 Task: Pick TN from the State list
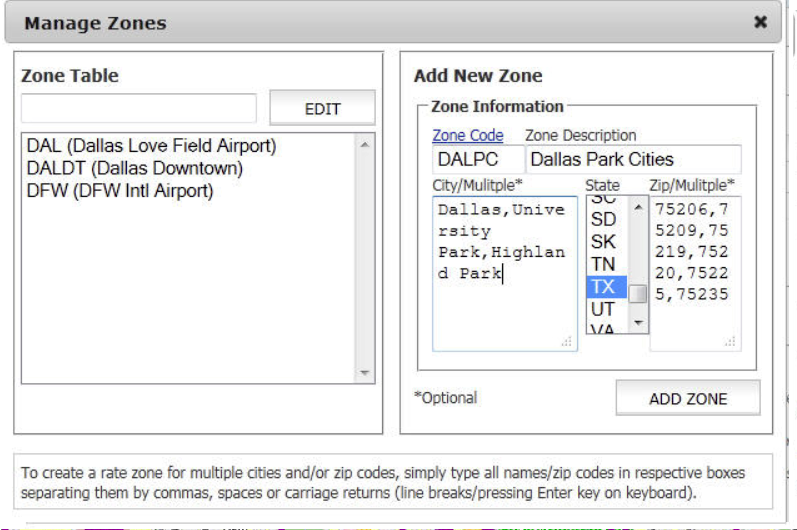[604, 265]
